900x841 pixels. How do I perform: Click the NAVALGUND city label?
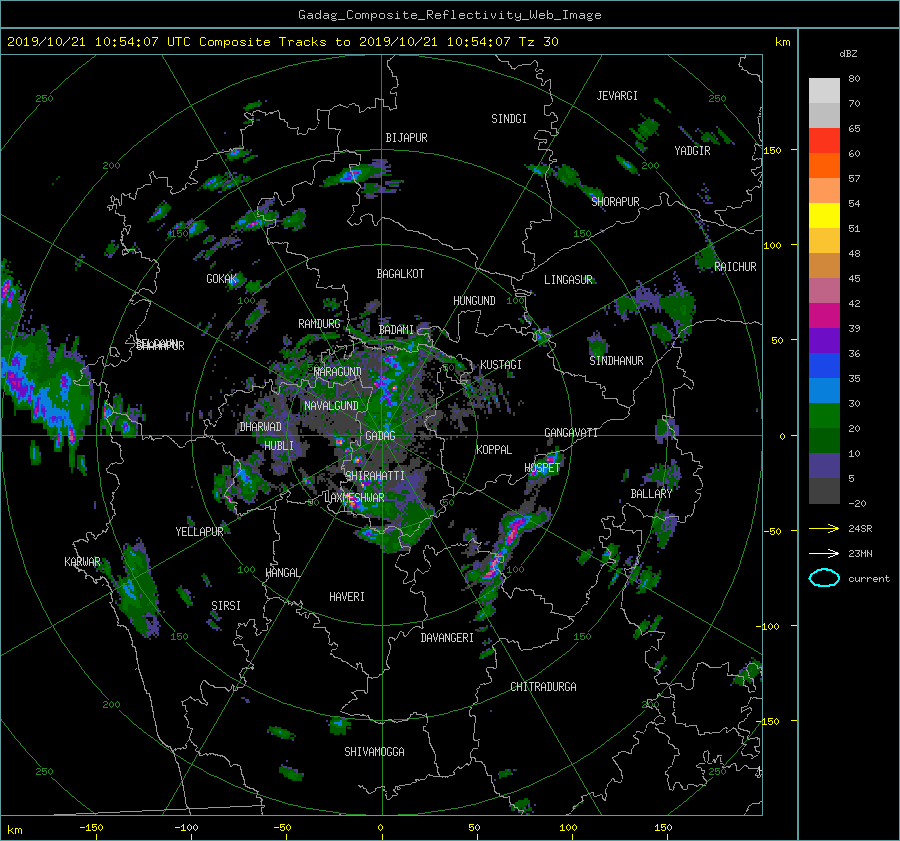pos(331,406)
